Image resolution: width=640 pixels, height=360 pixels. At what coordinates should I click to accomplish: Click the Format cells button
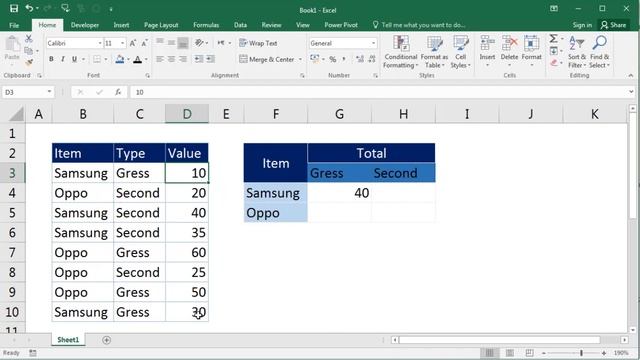(x=531, y=51)
